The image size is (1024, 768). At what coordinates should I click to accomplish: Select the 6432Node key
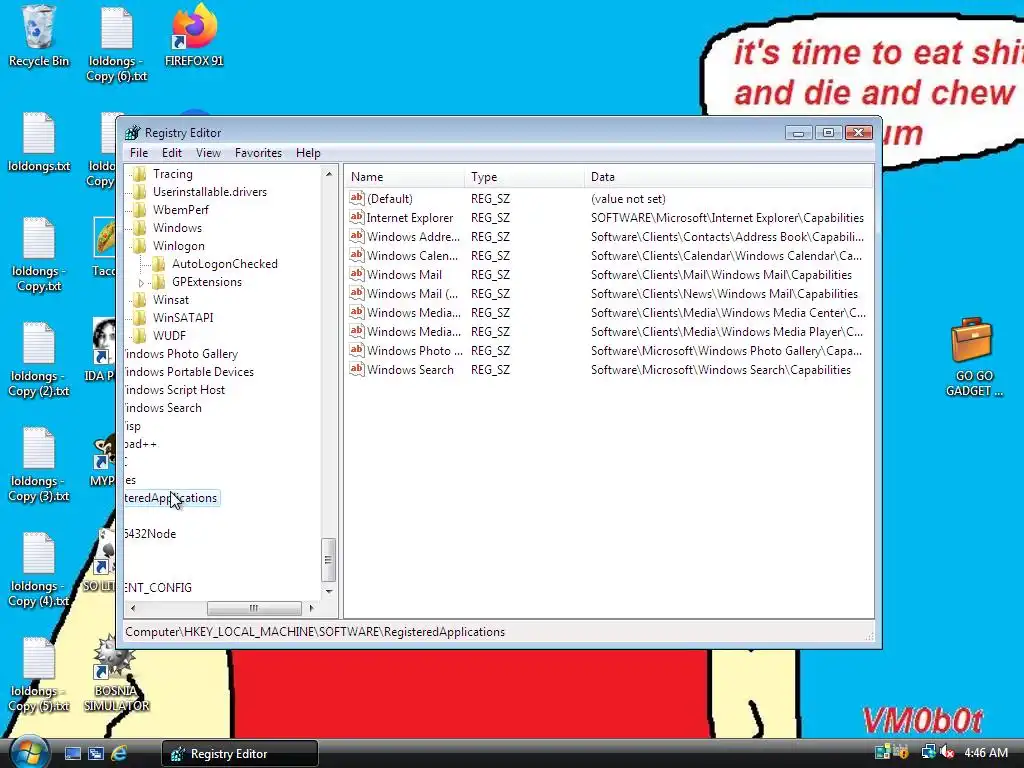[150, 534]
